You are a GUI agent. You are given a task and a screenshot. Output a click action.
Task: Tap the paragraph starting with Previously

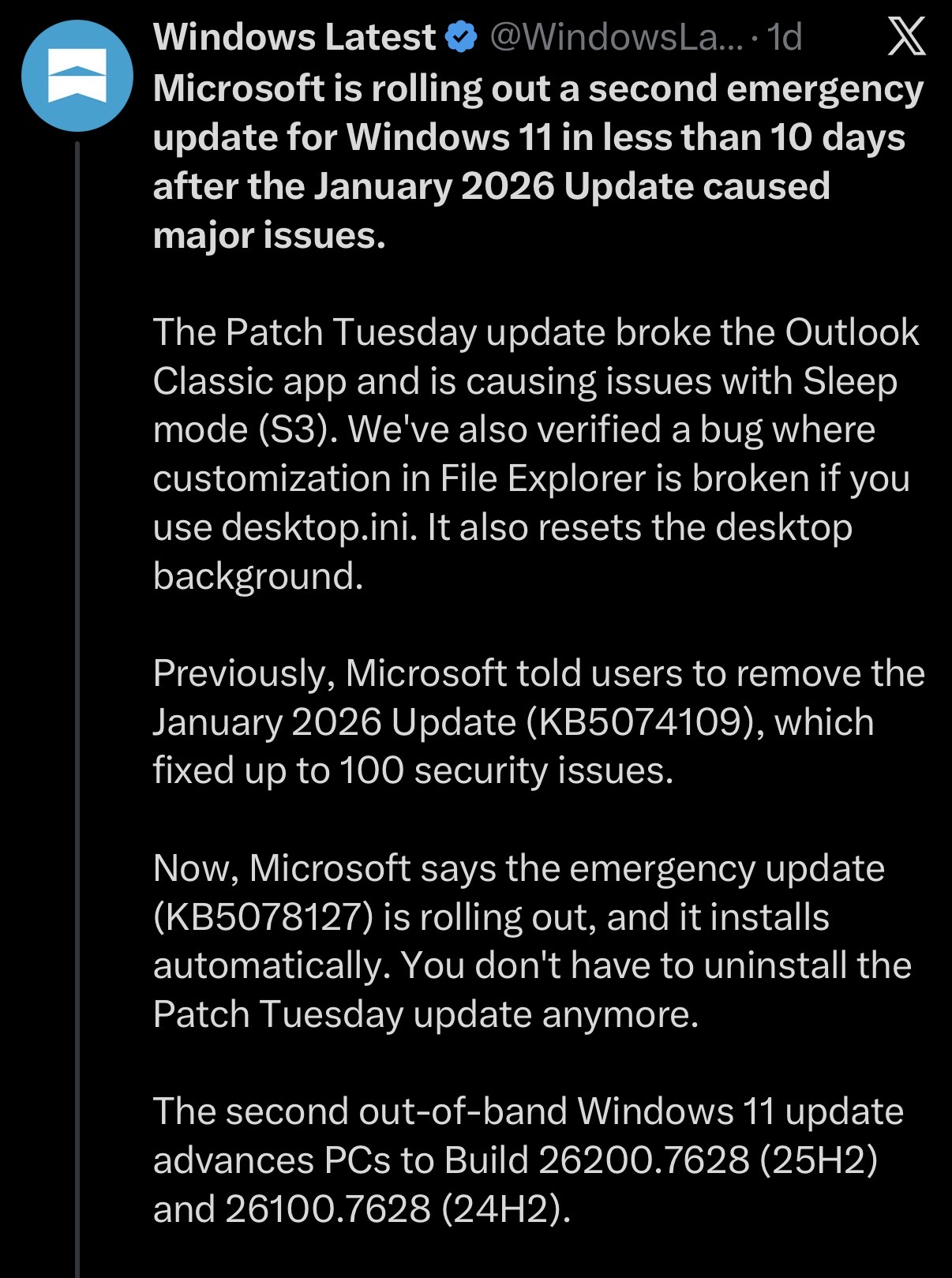tap(538, 721)
